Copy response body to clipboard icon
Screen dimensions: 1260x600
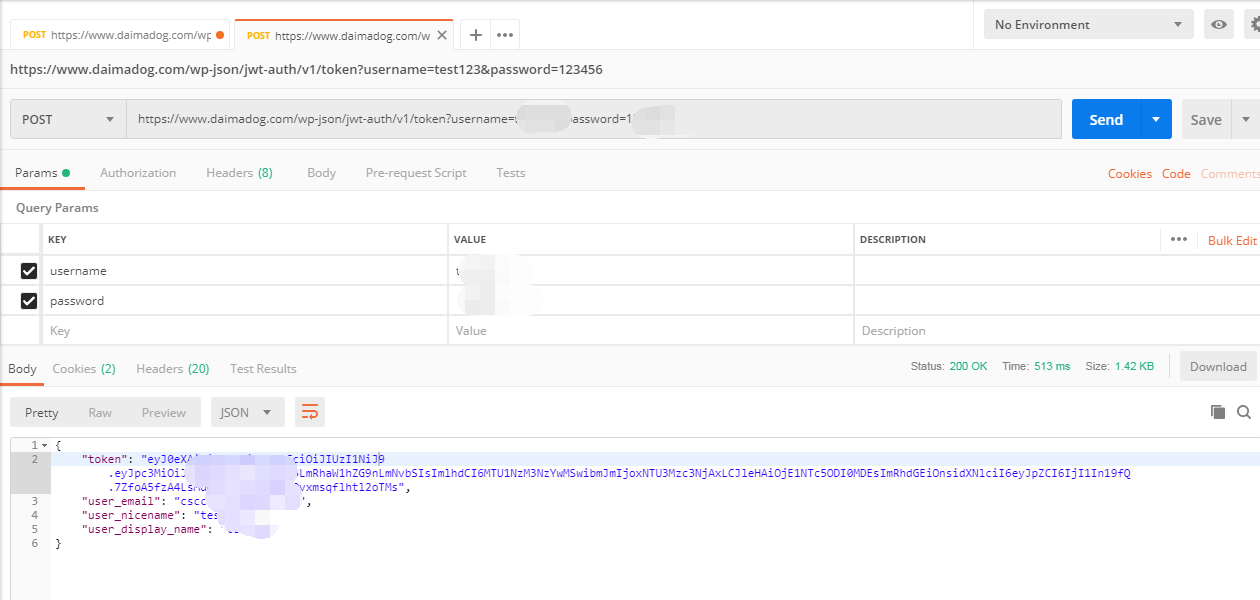1218,412
